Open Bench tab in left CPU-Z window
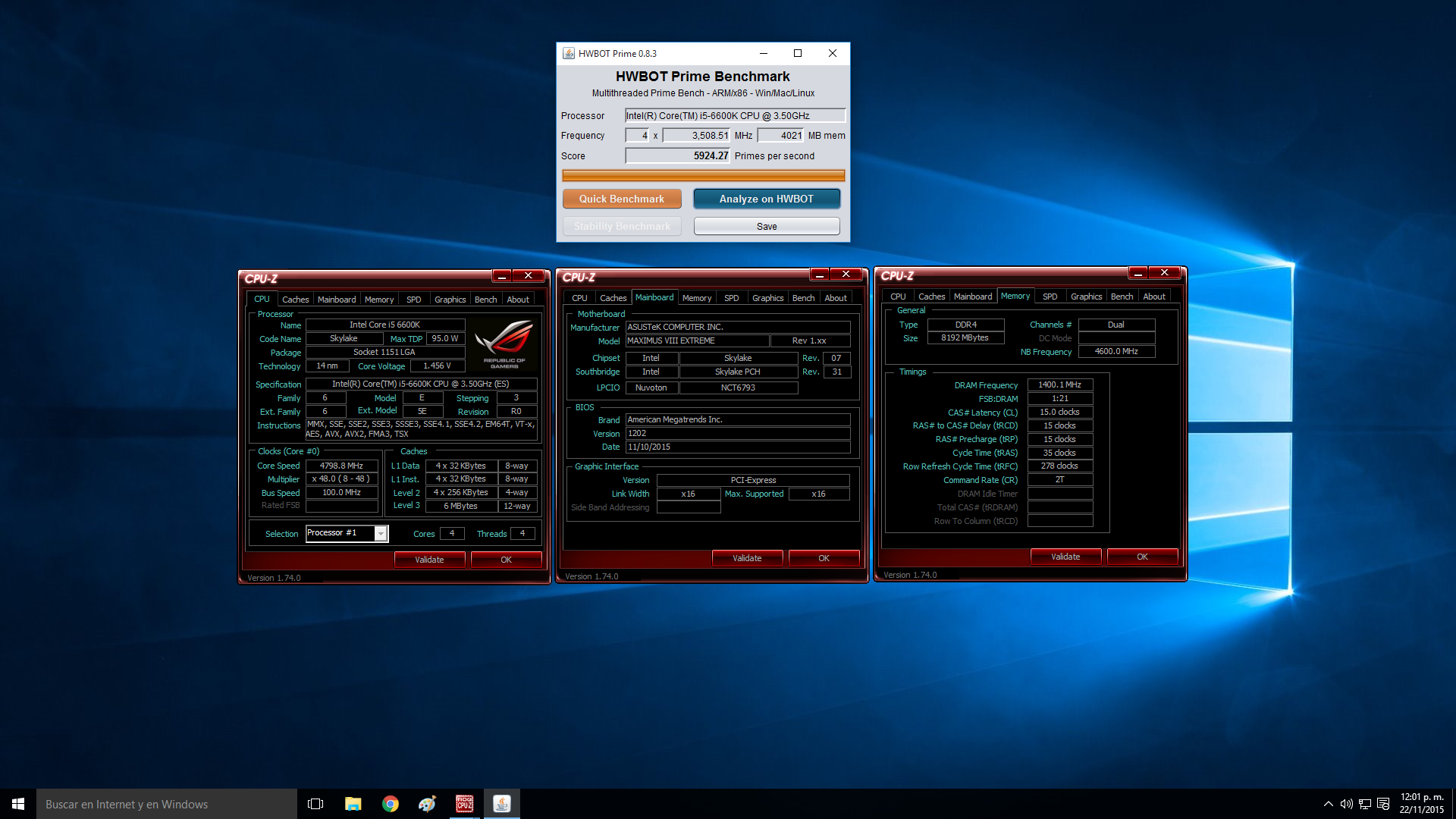The image size is (1456, 819). (486, 300)
